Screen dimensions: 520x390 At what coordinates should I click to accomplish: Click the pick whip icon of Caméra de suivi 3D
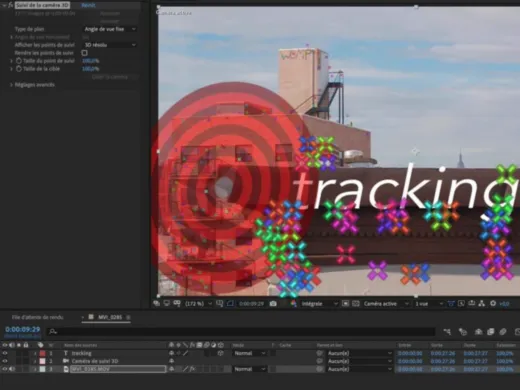click(x=320, y=361)
